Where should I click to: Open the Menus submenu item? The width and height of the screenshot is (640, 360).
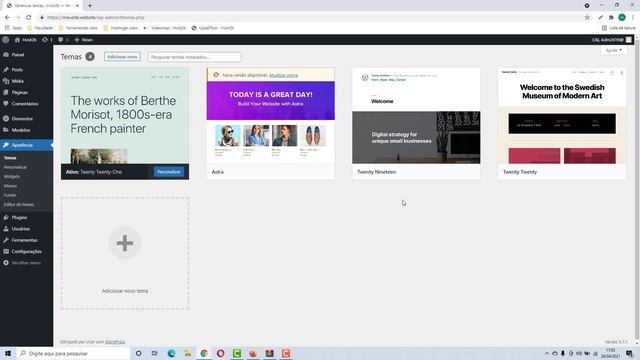coord(10,186)
